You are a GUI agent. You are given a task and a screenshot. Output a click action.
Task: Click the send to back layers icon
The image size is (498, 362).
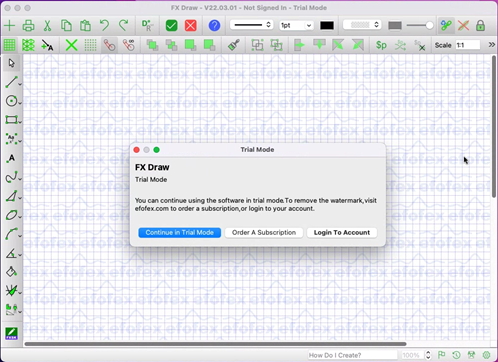[171, 45]
